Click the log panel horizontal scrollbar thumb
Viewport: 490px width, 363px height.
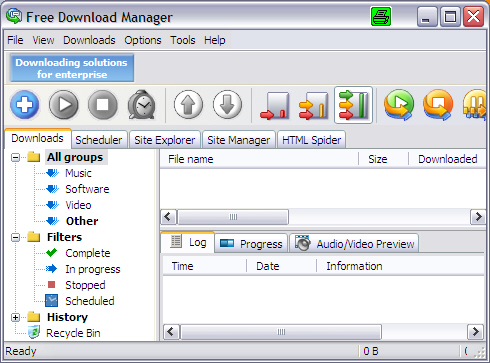(x=281, y=332)
